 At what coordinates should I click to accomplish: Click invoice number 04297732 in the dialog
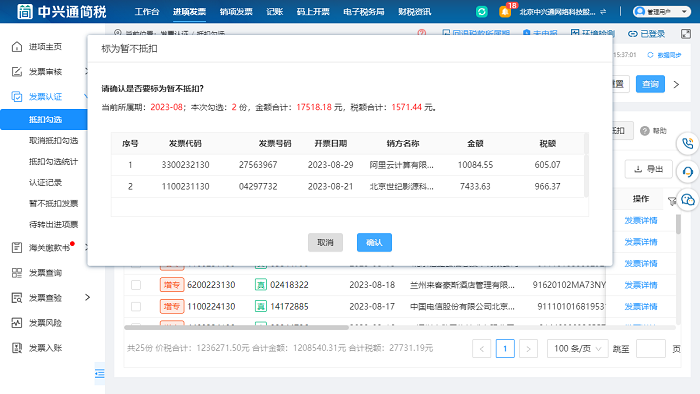(x=258, y=187)
